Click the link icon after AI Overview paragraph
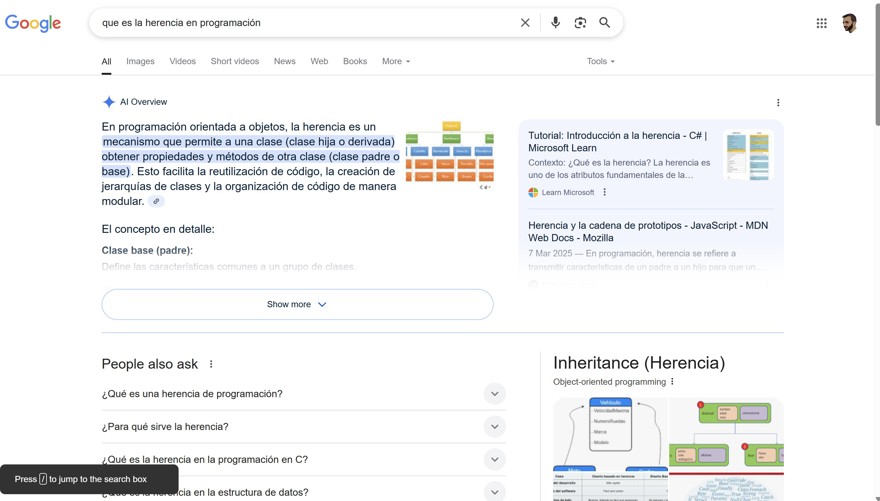Screen dimensions: 880x501 [156, 201]
